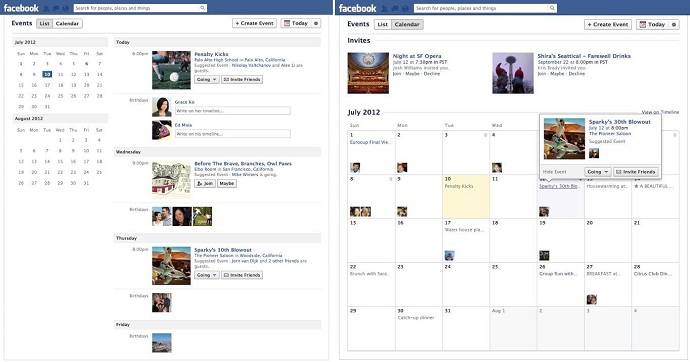This screenshot has width=690, height=362.
Task: Open Penalty Kicks event title link
Action: [211, 54]
